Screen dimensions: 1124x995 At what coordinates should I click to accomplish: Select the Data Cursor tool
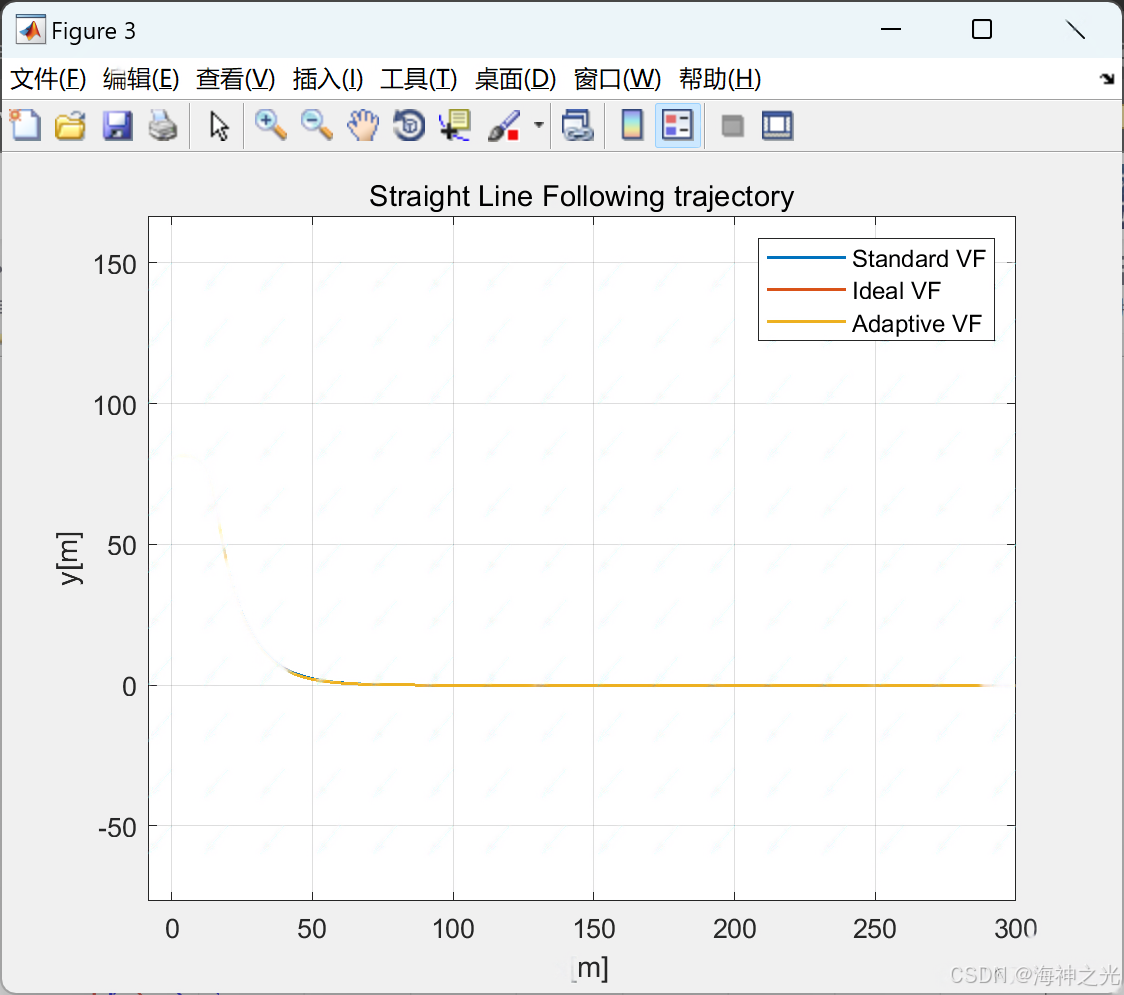[455, 125]
